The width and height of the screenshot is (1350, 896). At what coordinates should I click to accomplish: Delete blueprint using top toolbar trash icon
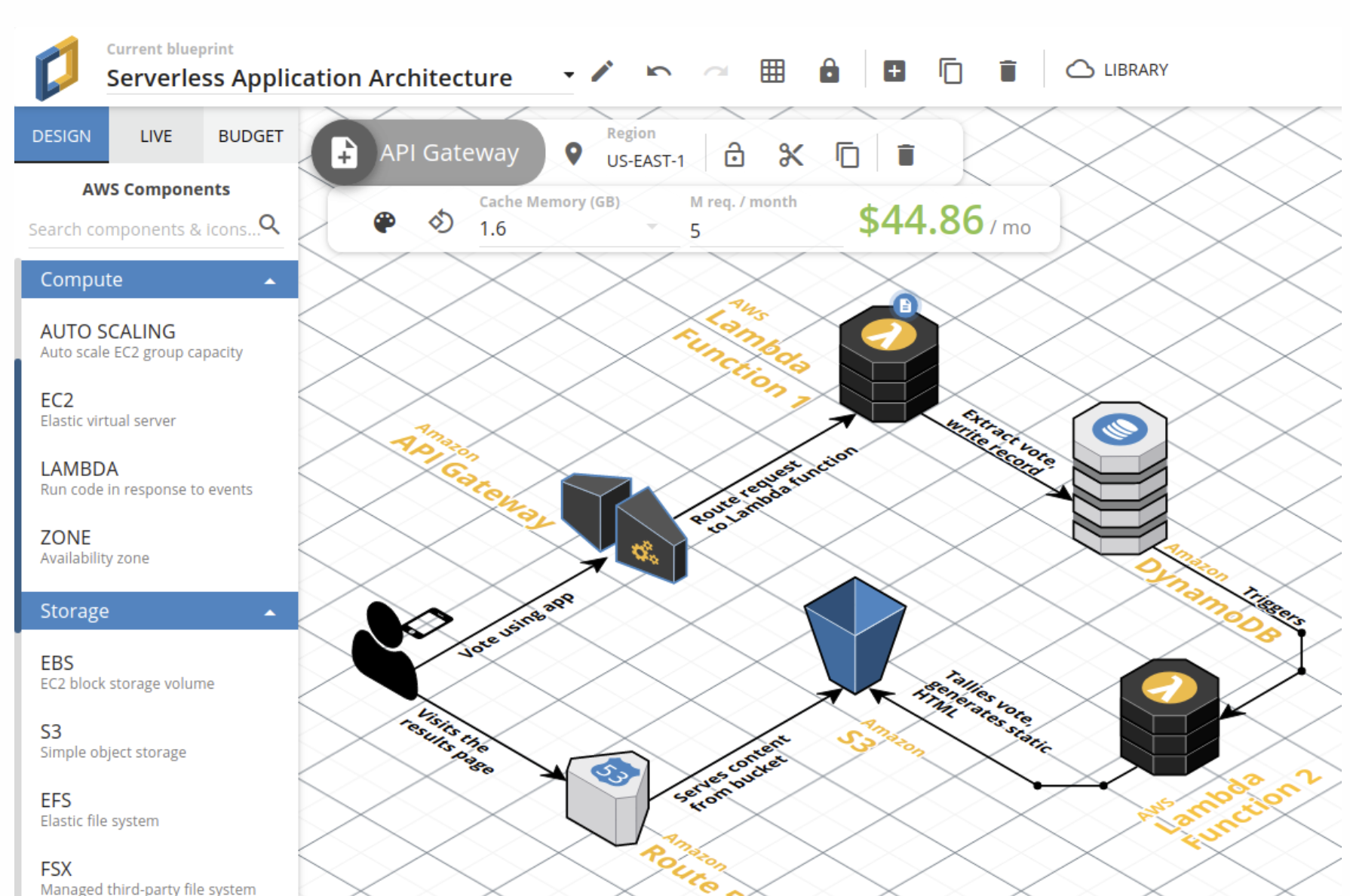point(1008,71)
